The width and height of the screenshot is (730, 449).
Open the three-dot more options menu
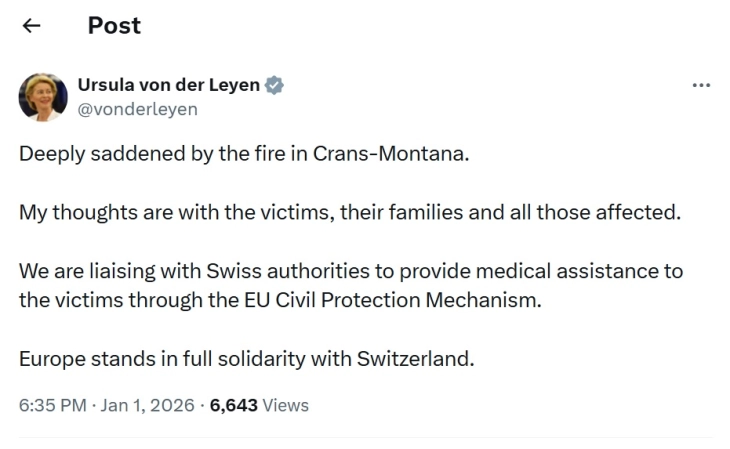(x=701, y=86)
